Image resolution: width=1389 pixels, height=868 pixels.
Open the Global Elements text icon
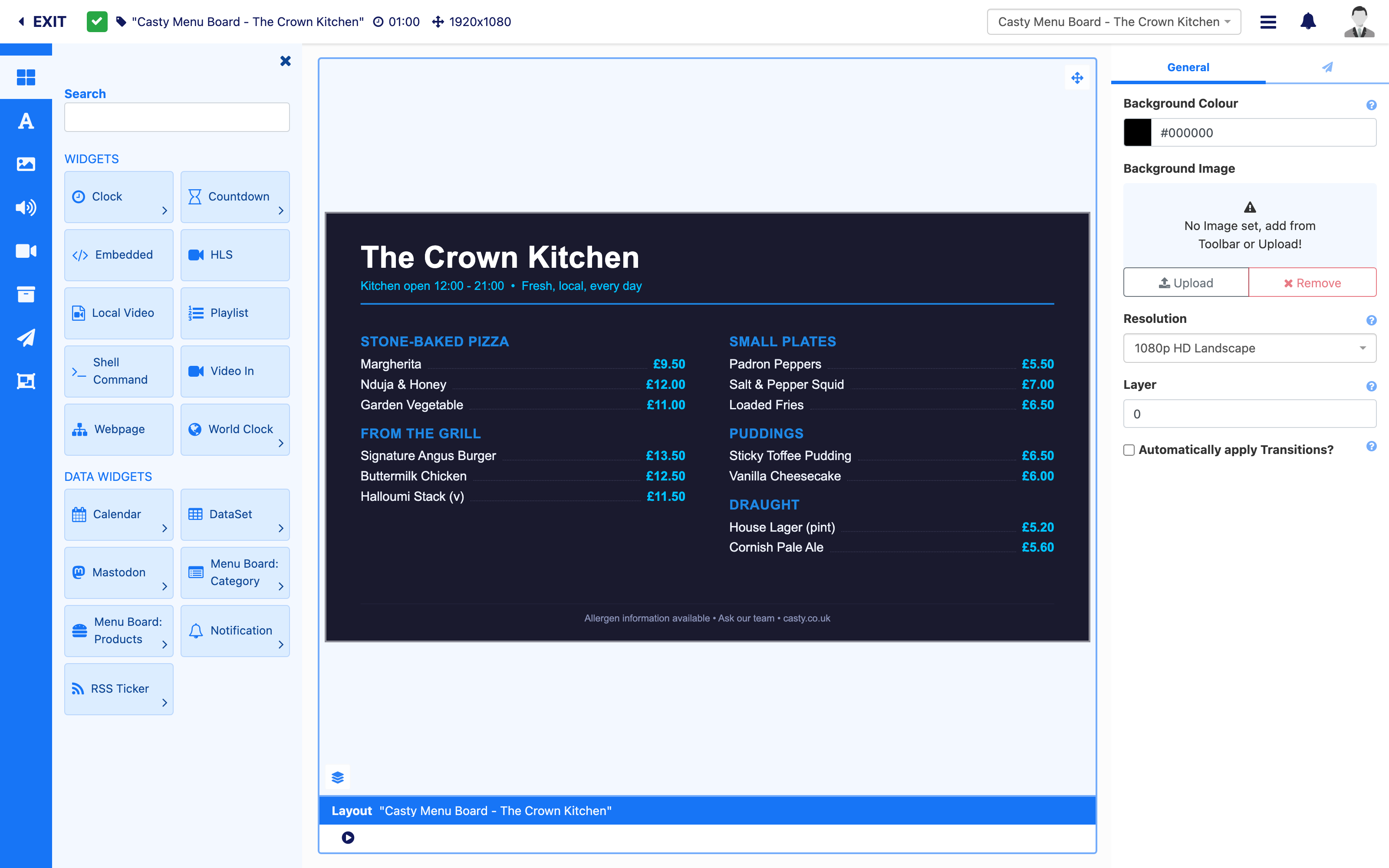click(26, 121)
